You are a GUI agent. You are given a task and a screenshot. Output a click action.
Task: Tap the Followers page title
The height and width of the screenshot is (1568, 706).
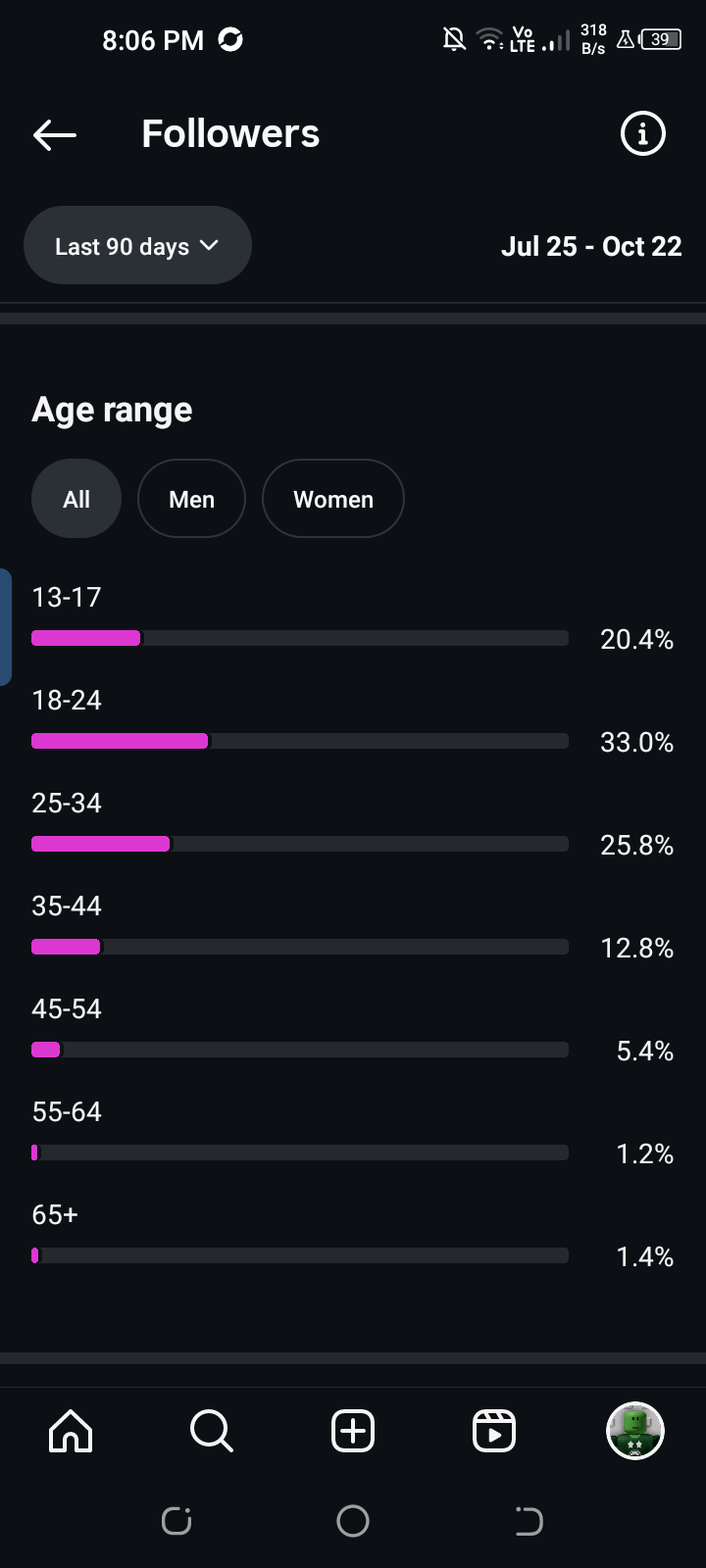pos(230,134)
